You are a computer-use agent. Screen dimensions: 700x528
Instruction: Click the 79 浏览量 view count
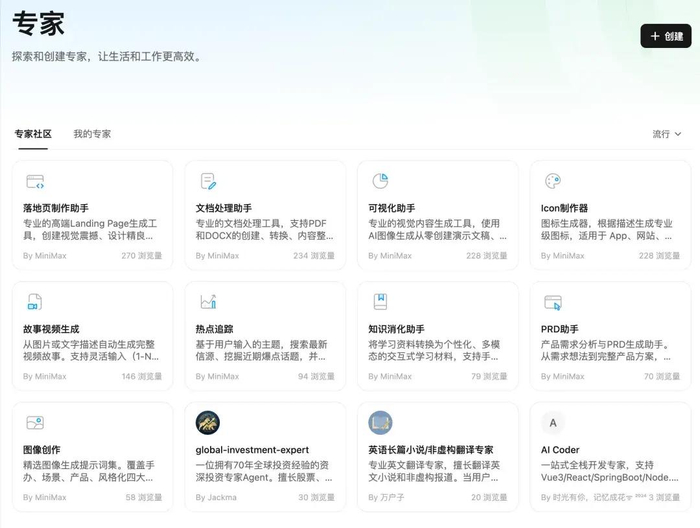click(x=489, y=376)
